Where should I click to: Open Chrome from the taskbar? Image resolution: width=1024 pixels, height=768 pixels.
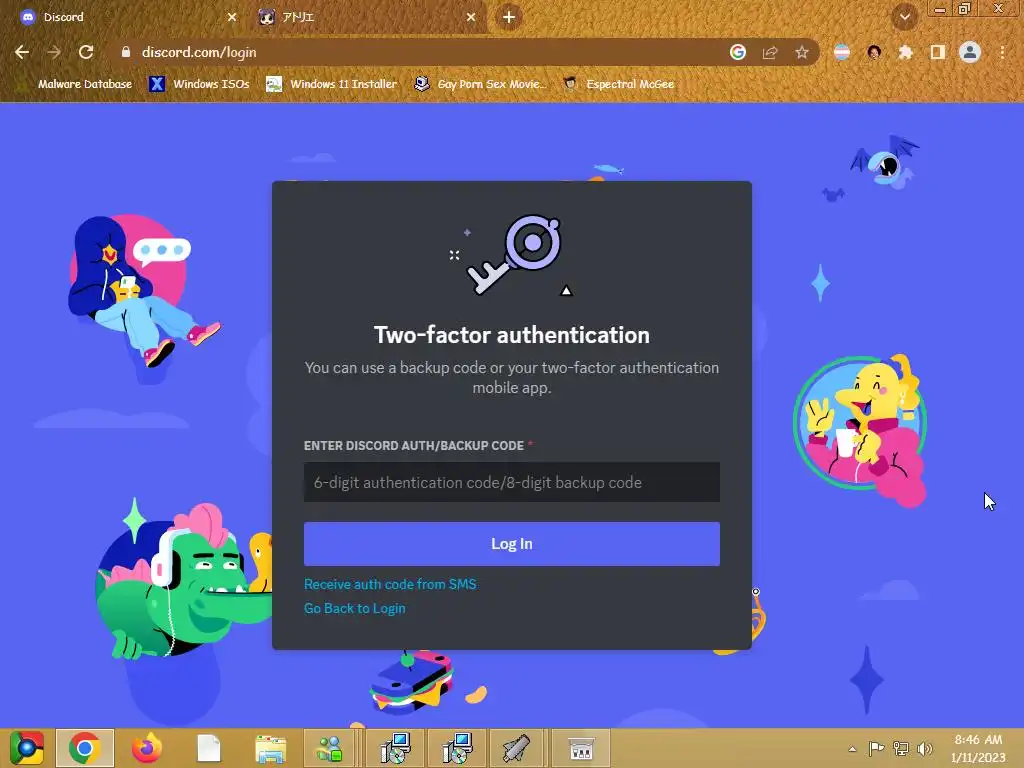pyautogui.click(x=85, y=748)
